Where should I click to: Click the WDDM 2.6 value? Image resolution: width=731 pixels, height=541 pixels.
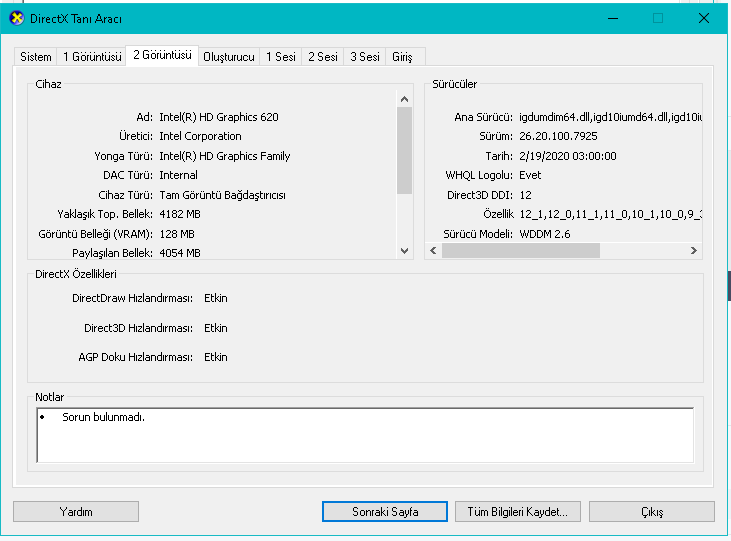tap(545, 234)
